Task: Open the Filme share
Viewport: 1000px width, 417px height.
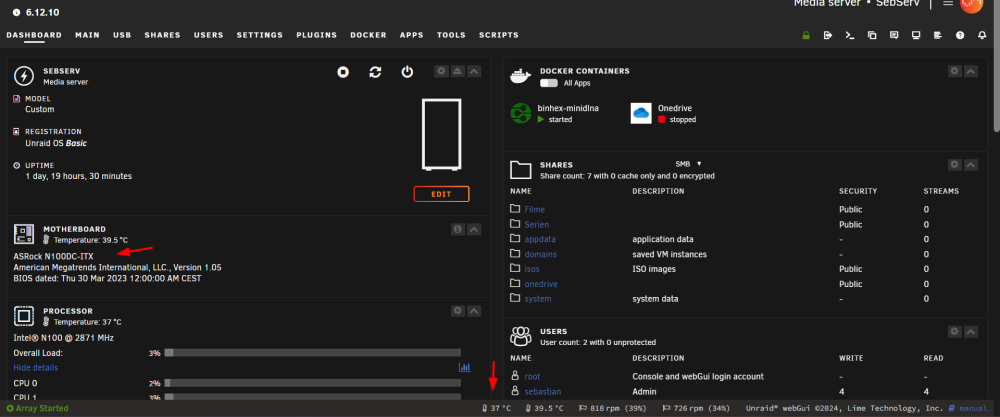Action: pos(534,209)
